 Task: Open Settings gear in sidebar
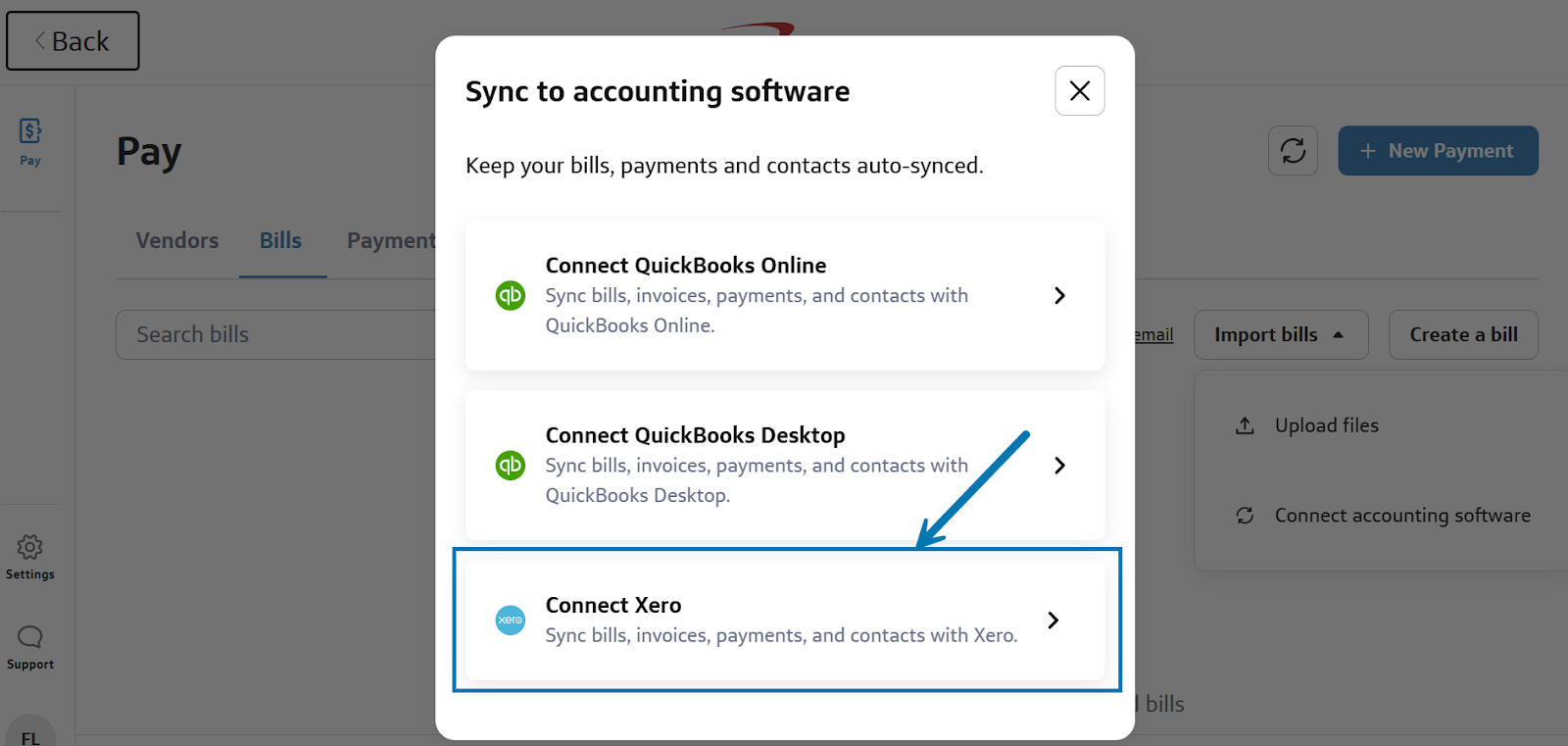[x=30, y=547]
